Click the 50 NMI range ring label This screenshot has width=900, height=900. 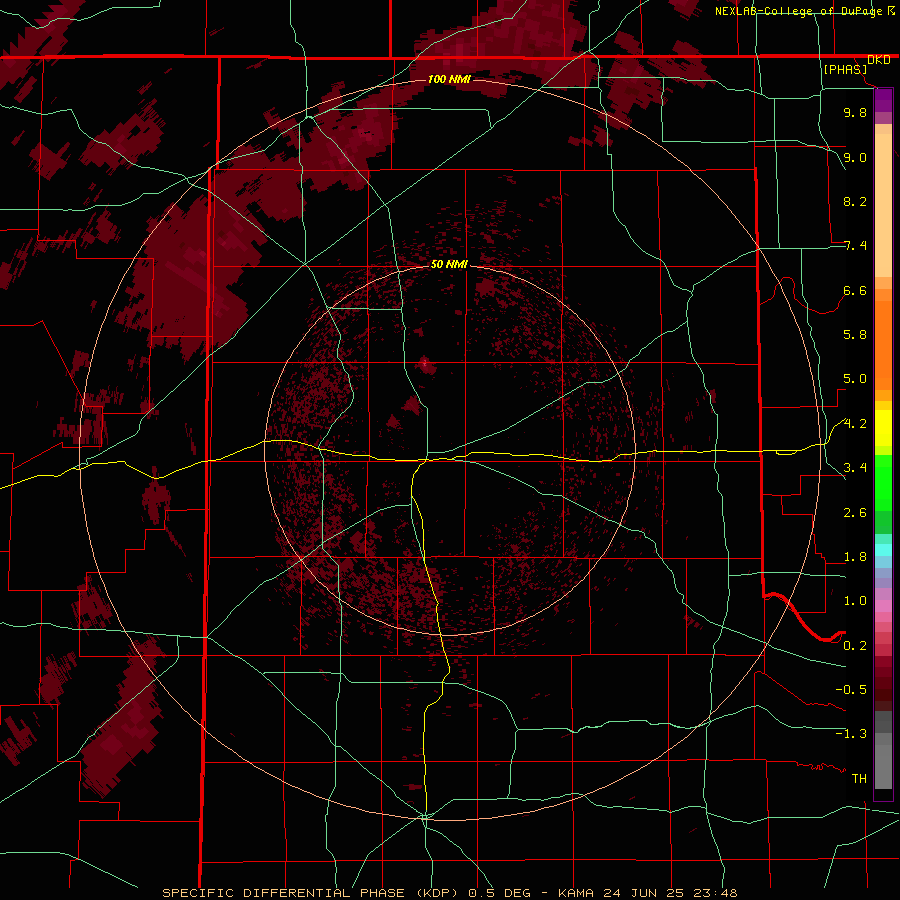point(449,264)
